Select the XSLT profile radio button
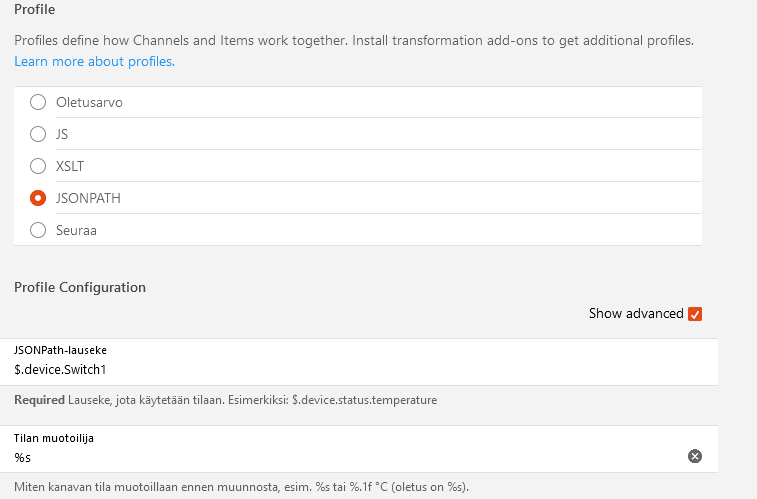 pyautogui.click(x=38, y=166)
